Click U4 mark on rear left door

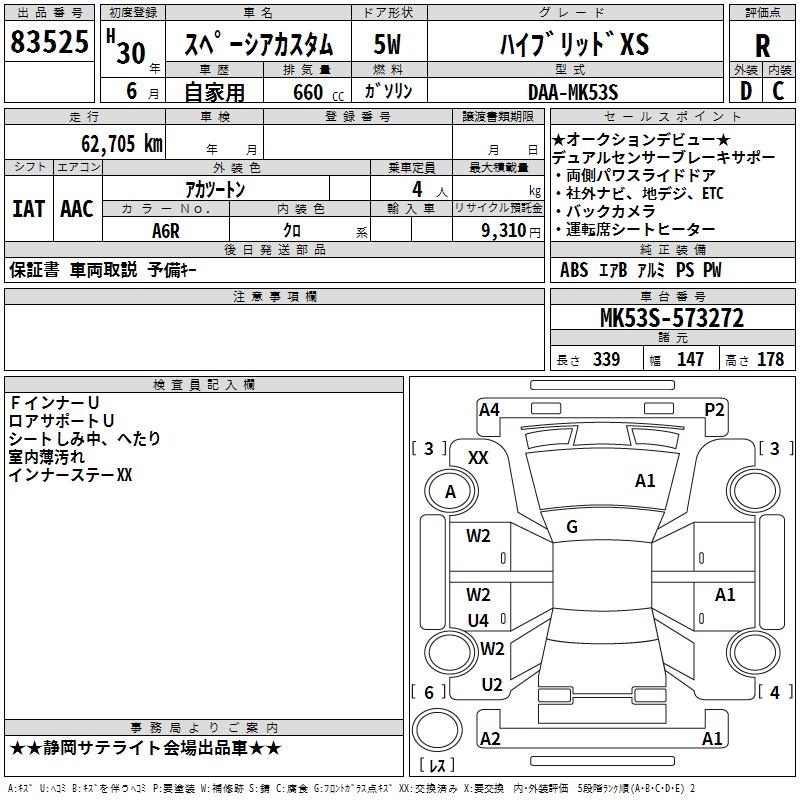[478, 620]
